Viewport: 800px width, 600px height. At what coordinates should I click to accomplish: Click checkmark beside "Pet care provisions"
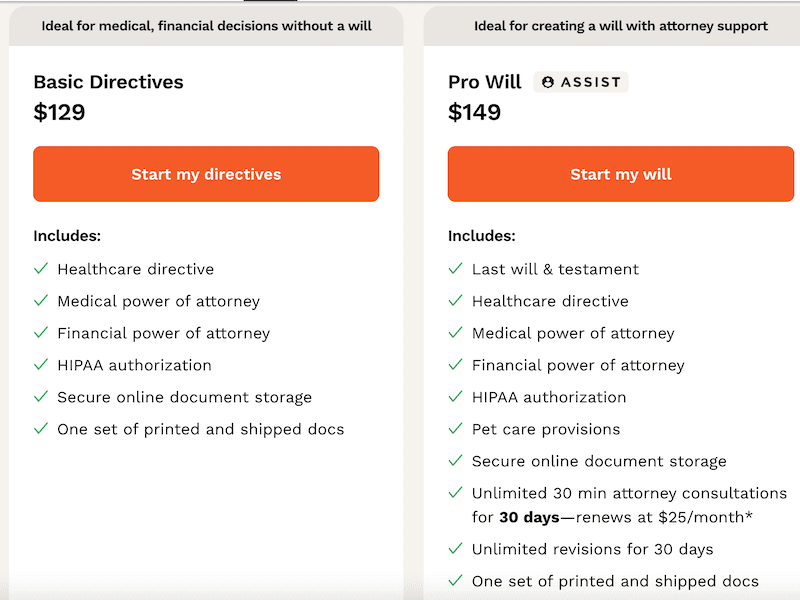[454, 429]
